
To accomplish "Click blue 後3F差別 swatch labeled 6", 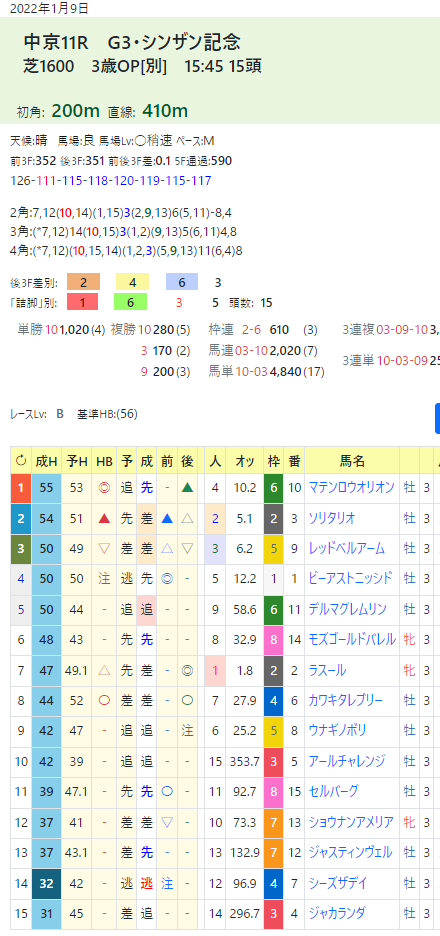I will point(179,282).
